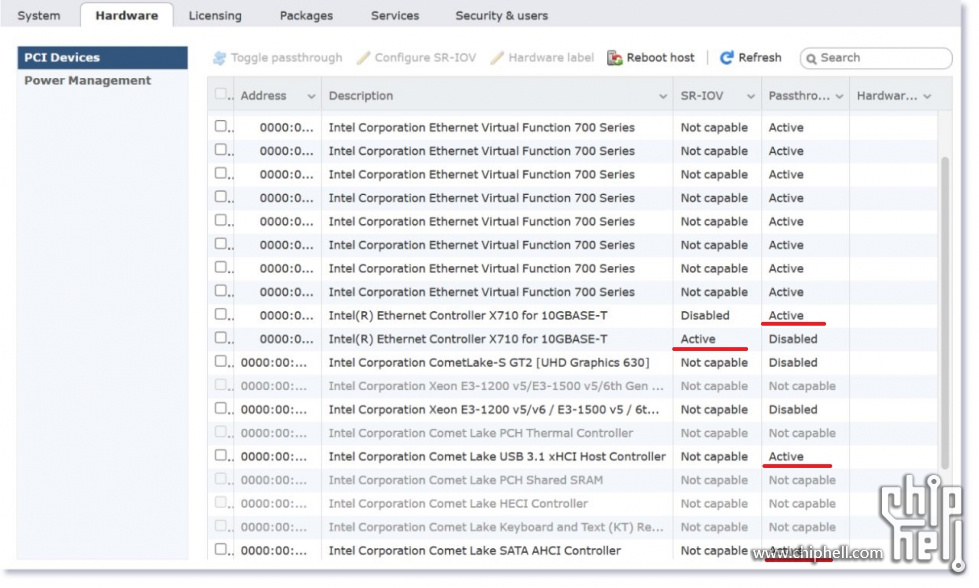Sort by the Address column header

coord(263,96)
